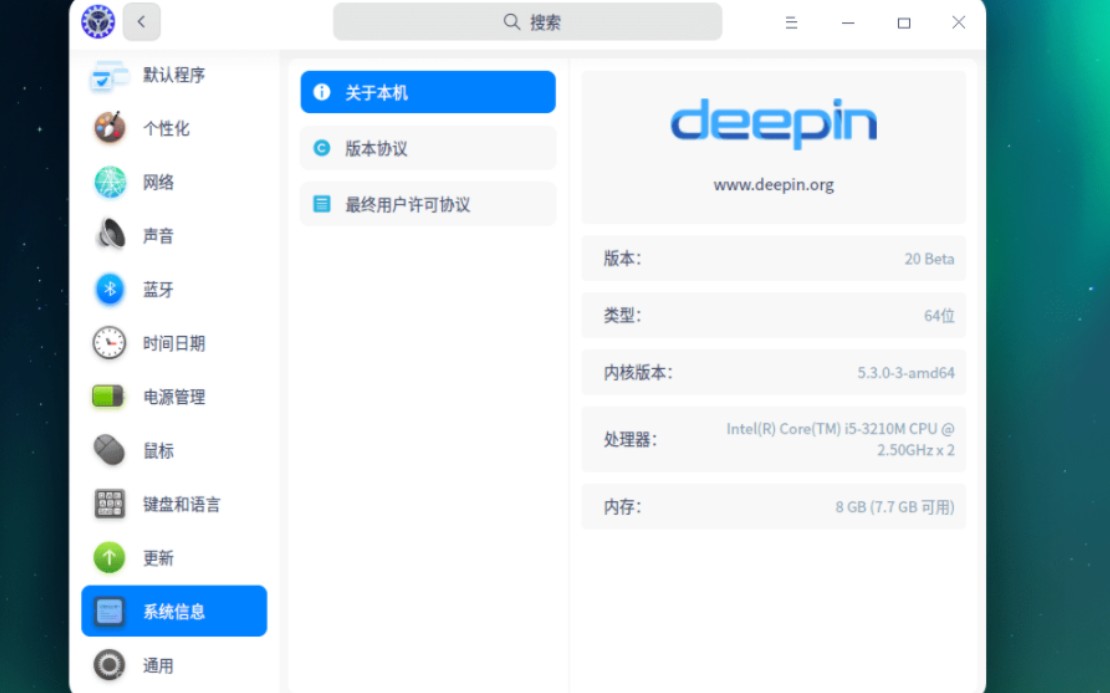The height and width of the screenshot is (693, 1110).
Task: Open the Keyboard and Language (键盘和语言) icon
Action: click(110, 504)
